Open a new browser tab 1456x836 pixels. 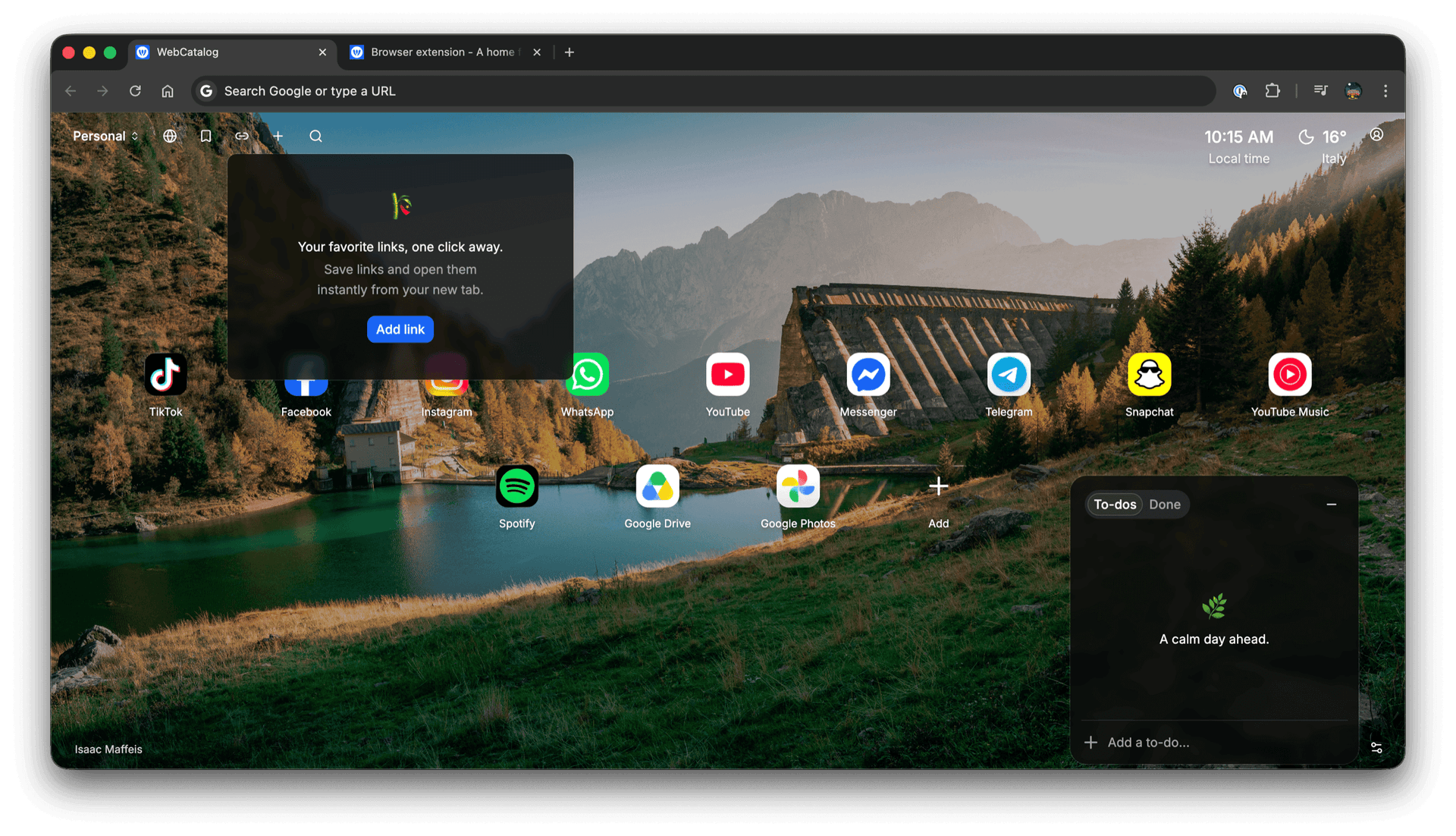[570, 52]
